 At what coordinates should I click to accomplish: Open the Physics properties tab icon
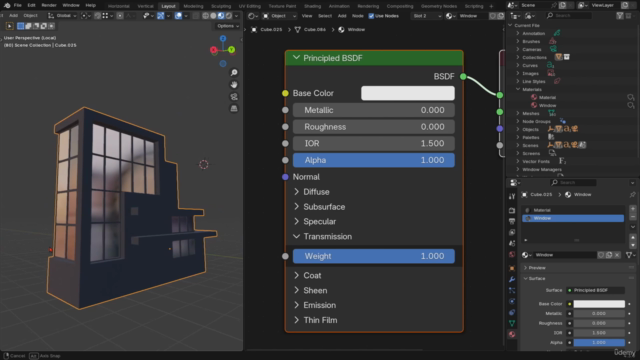[512, 301]
